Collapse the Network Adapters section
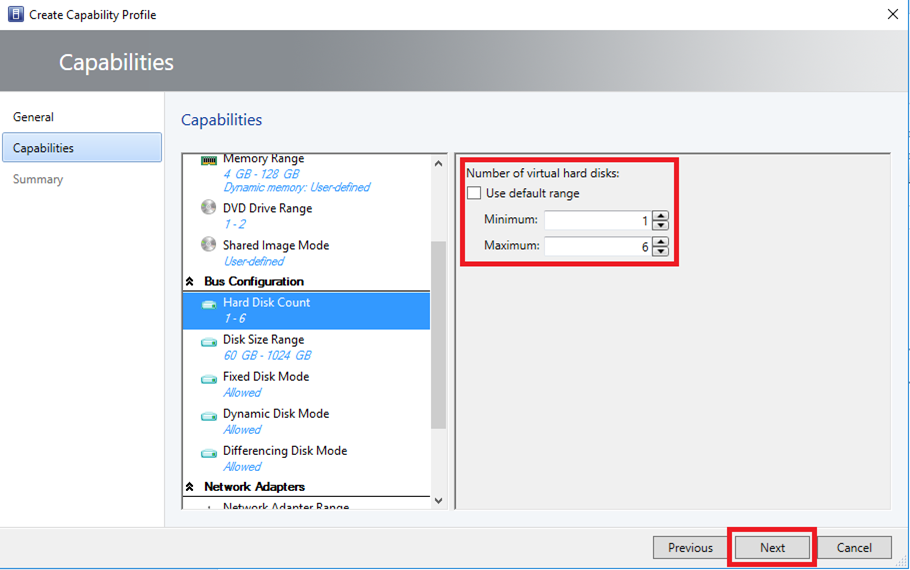Screen dimensions: 910x570 click(190, 487)
